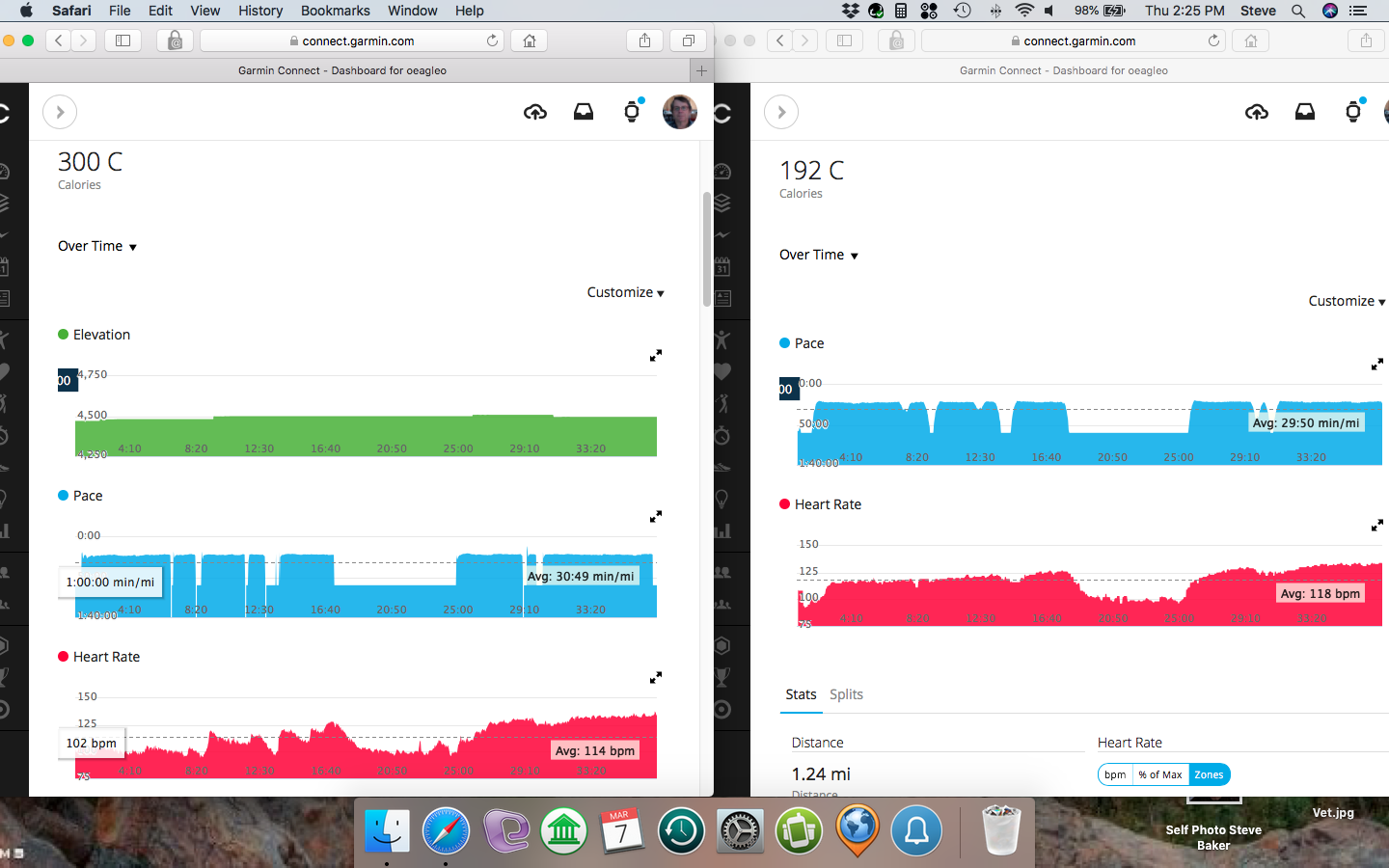Select the Stats tab
This screenshot has width=1389, height=868.
(801, 694)
